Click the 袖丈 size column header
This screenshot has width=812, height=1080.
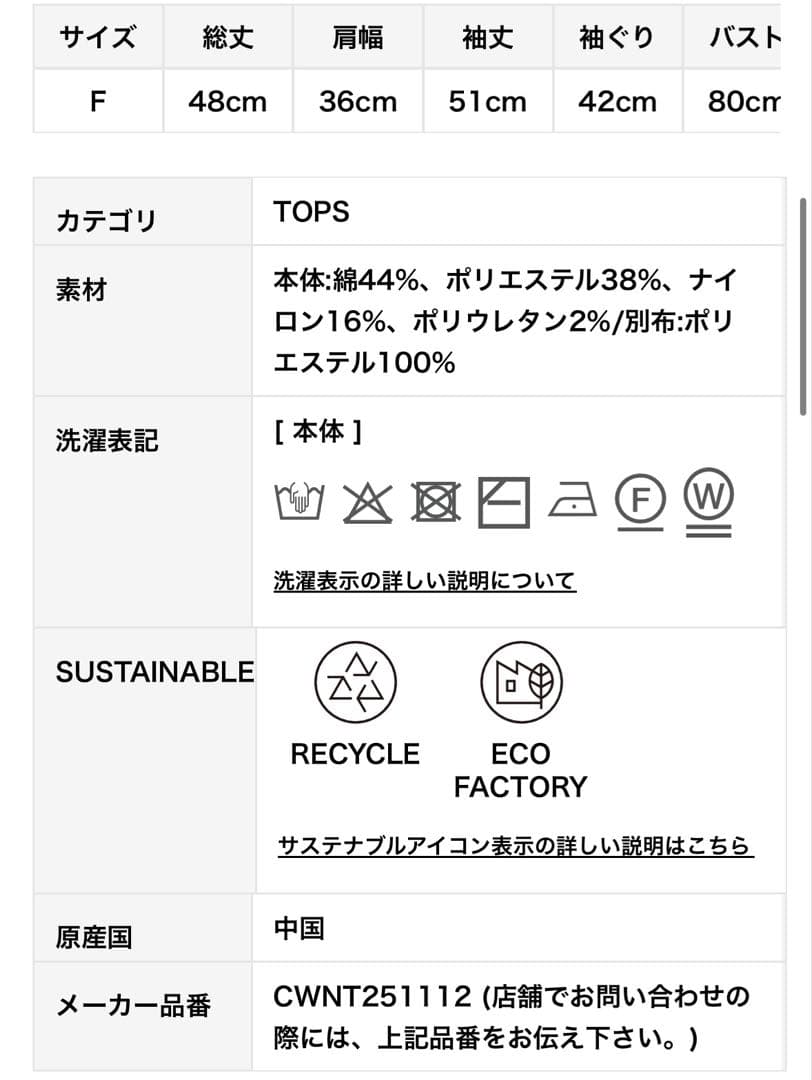pyautogui.click(x=488, y=38)
